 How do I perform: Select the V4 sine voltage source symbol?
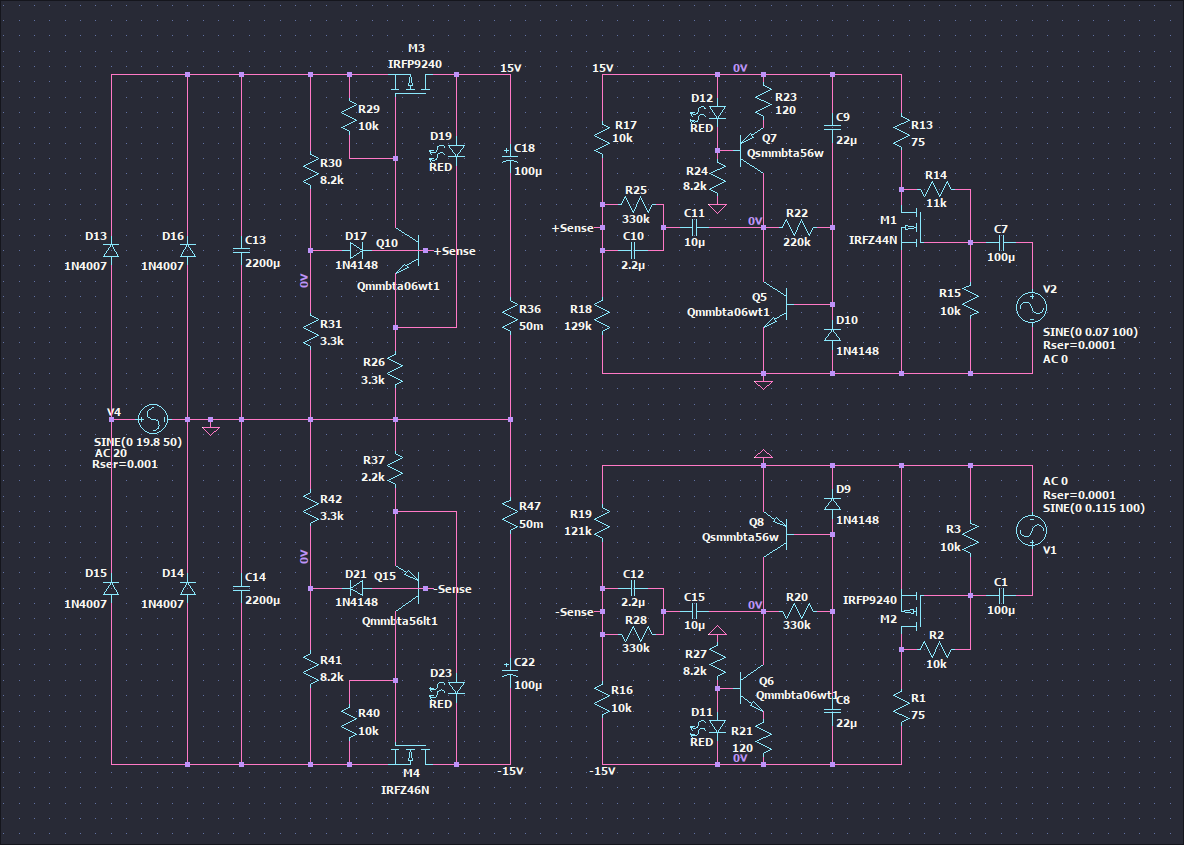tap(152, 418)
